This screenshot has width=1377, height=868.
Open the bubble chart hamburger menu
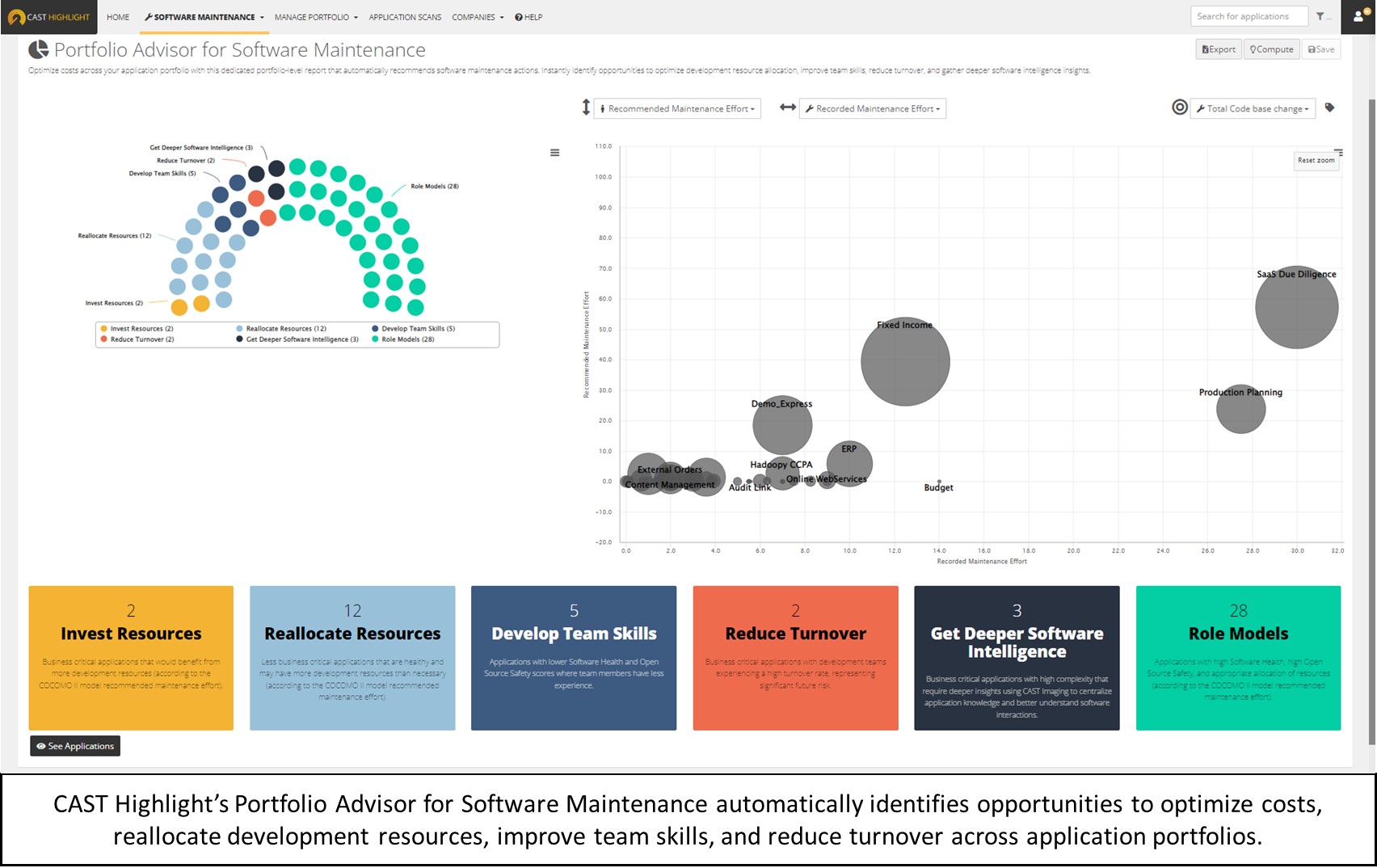[x=1338, y=152]
